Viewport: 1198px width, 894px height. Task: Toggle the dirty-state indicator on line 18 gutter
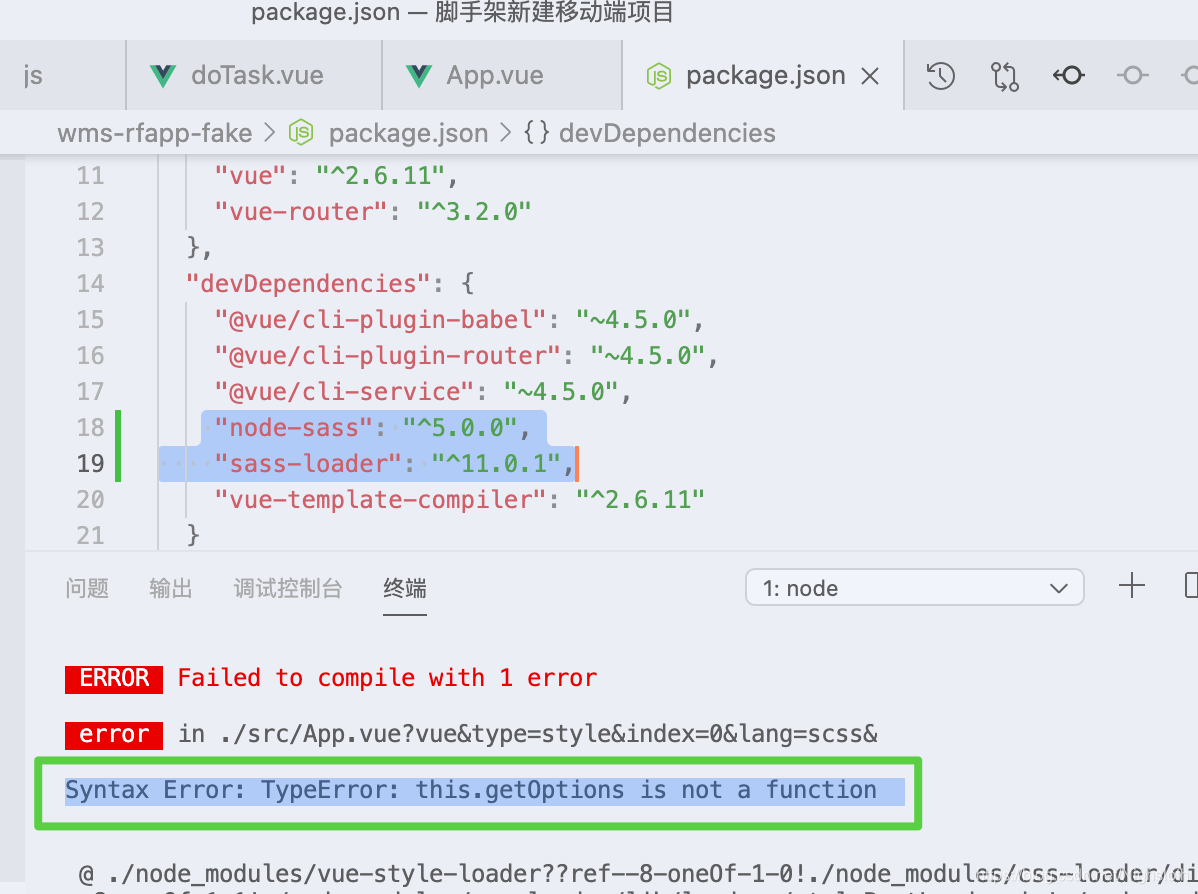coord(117,427)
